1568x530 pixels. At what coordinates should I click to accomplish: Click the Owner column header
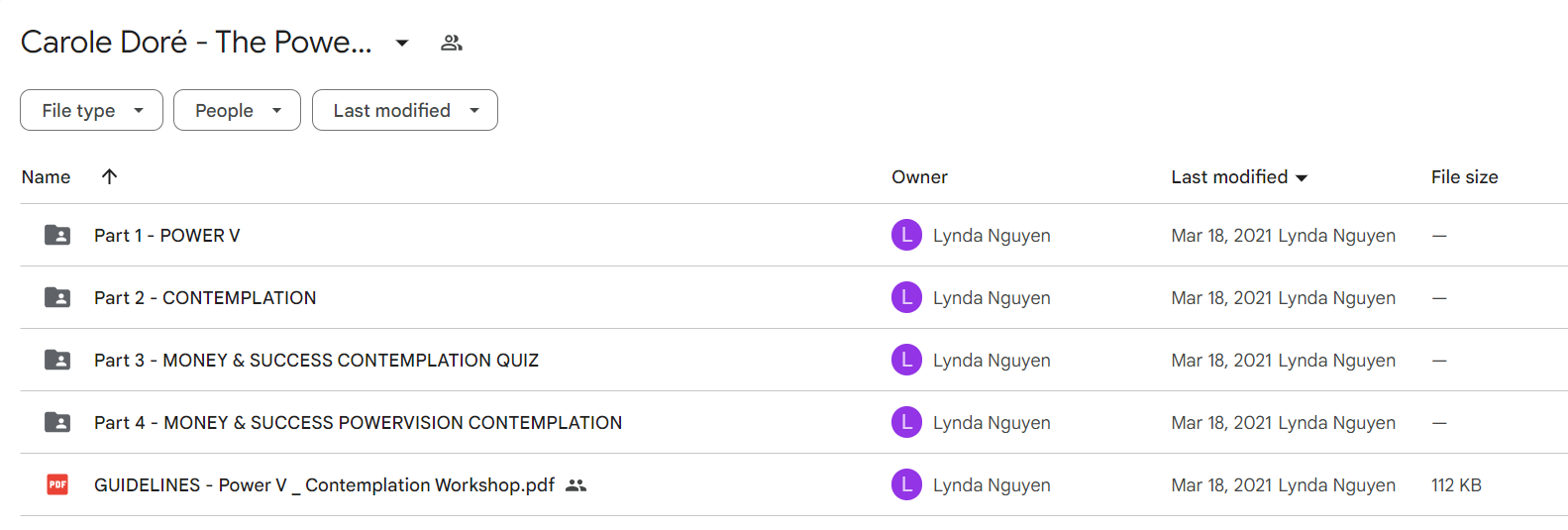[919, 176]
